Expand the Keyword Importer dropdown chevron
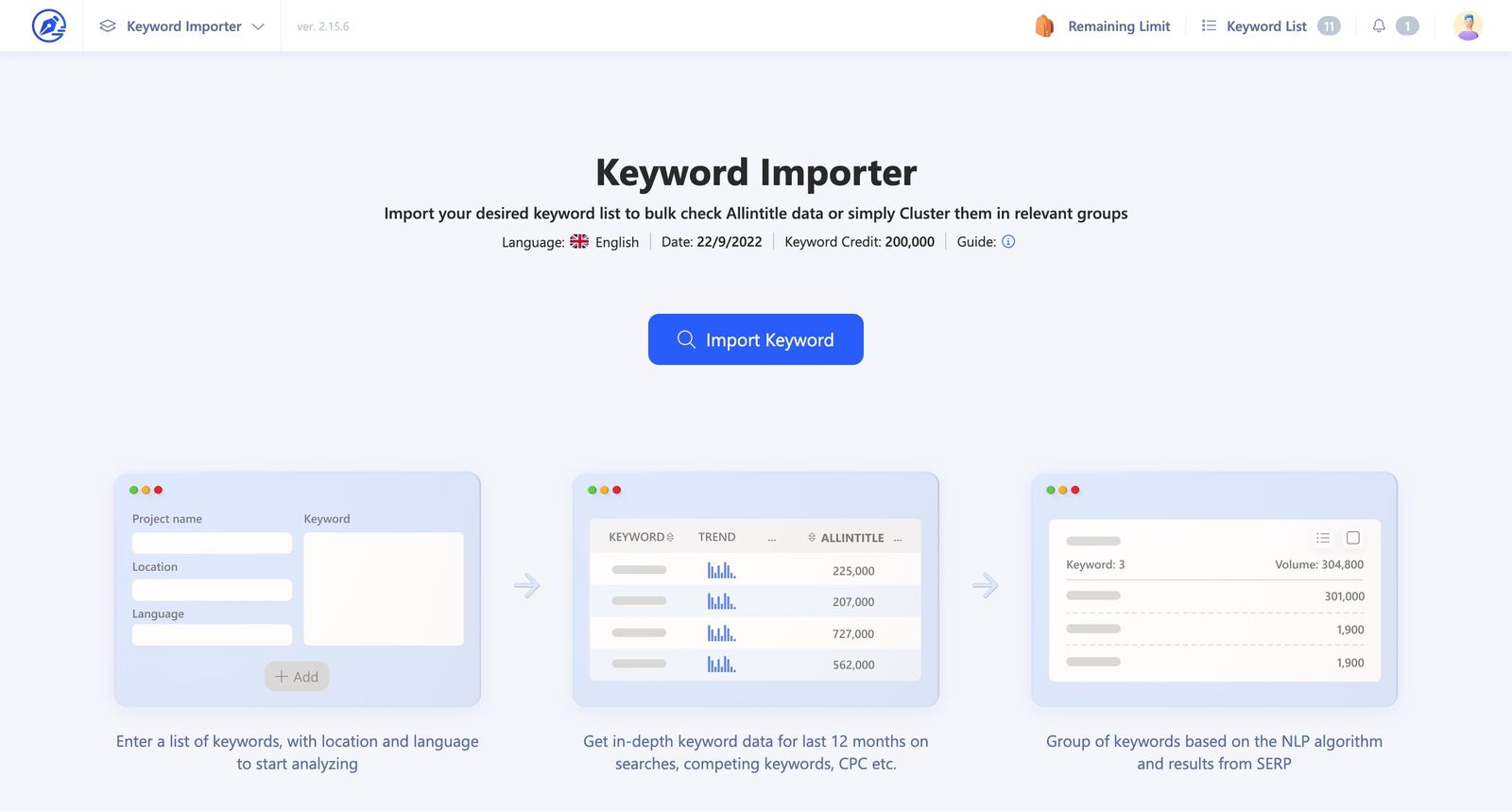Image resolution: width=1512 pixels, height=812 pixels. (258, 26)
